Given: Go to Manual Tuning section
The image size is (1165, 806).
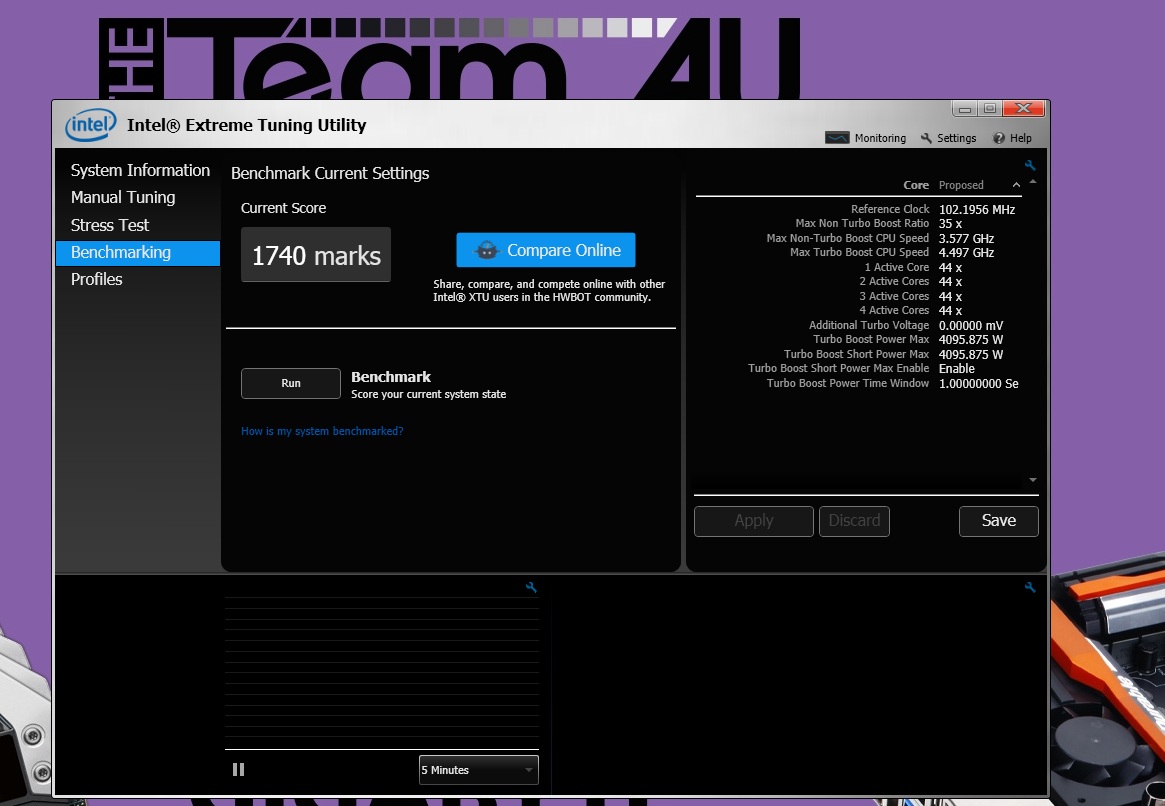Looking at the screenshot, I should click(x=123, y=197).
